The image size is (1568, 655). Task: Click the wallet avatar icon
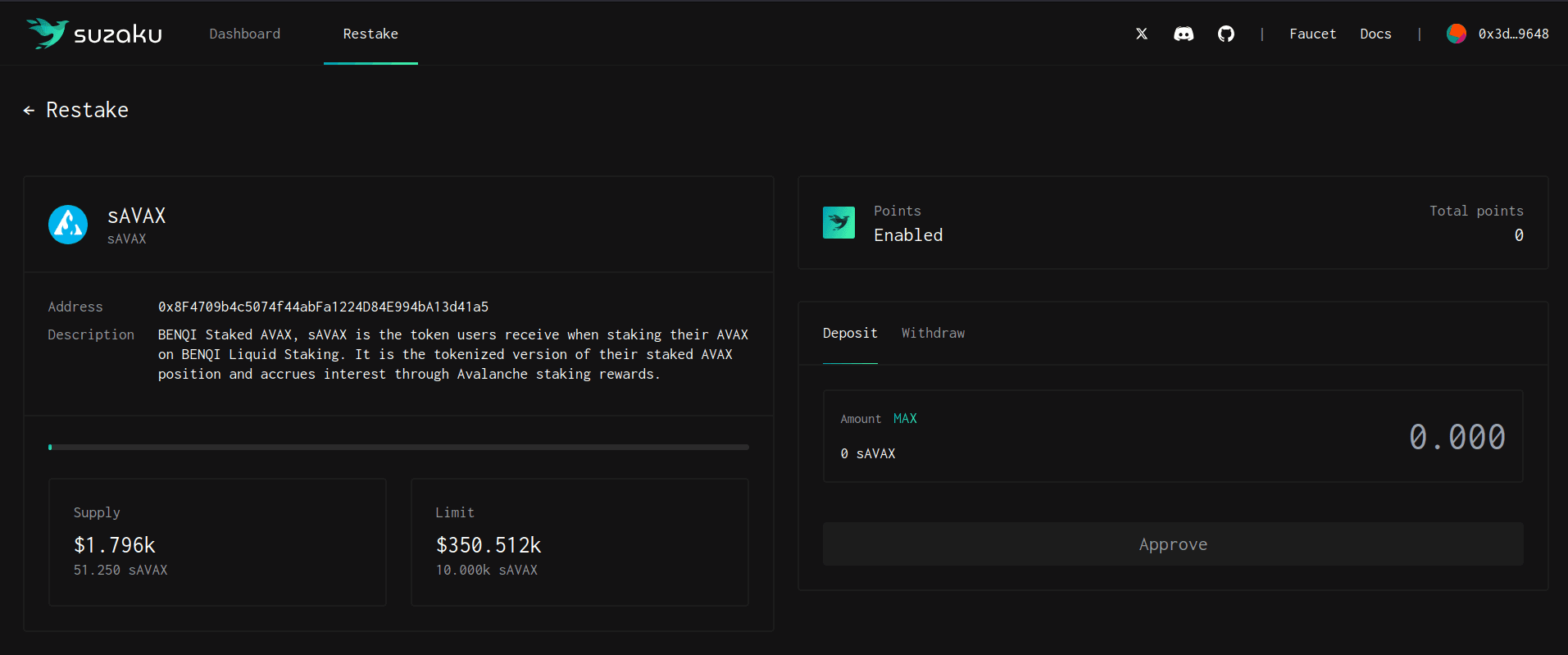click(x=1457, y=34)
